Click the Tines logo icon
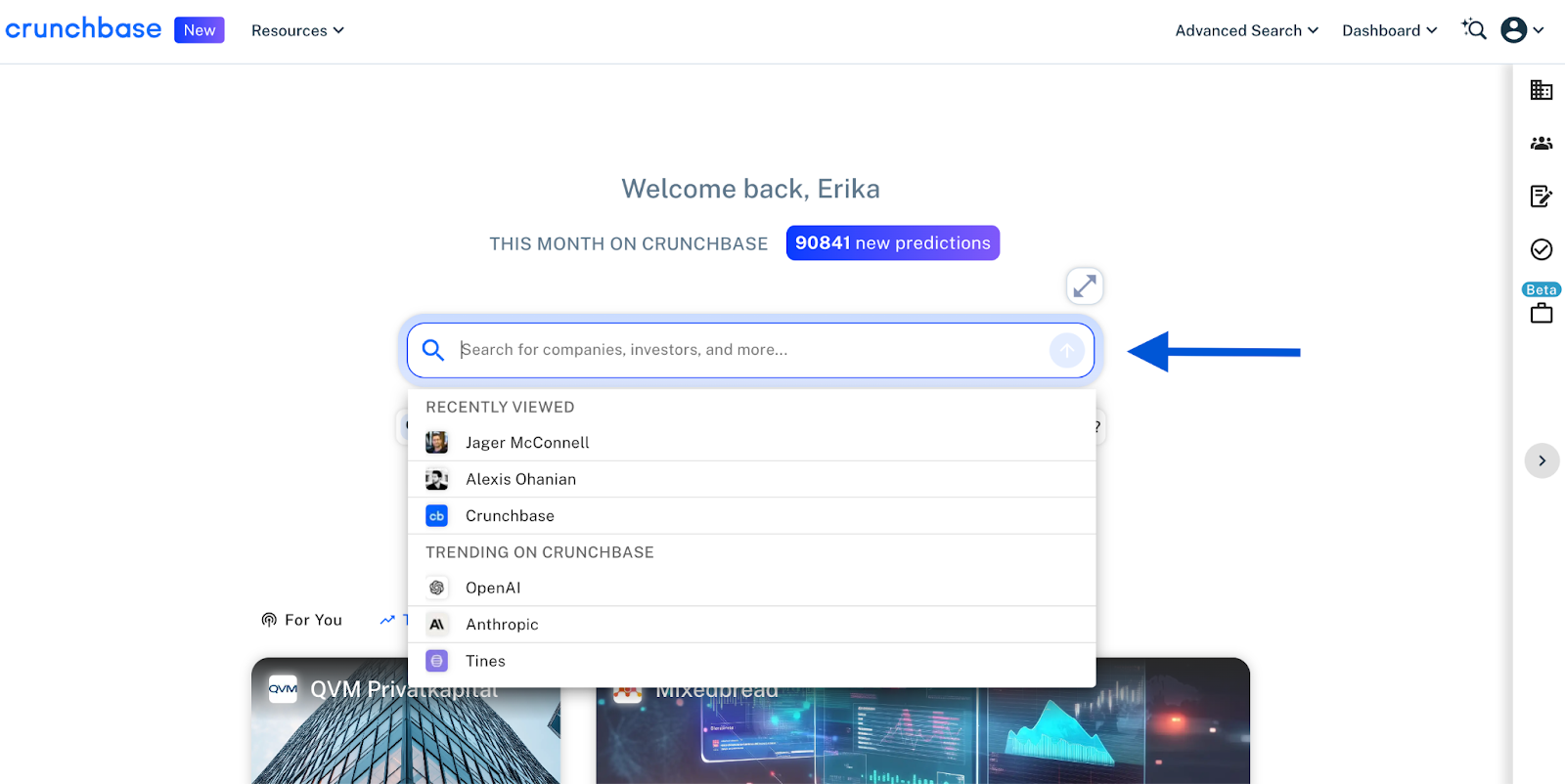Viewport: 1565px width, 784px height. coord(437,661)
